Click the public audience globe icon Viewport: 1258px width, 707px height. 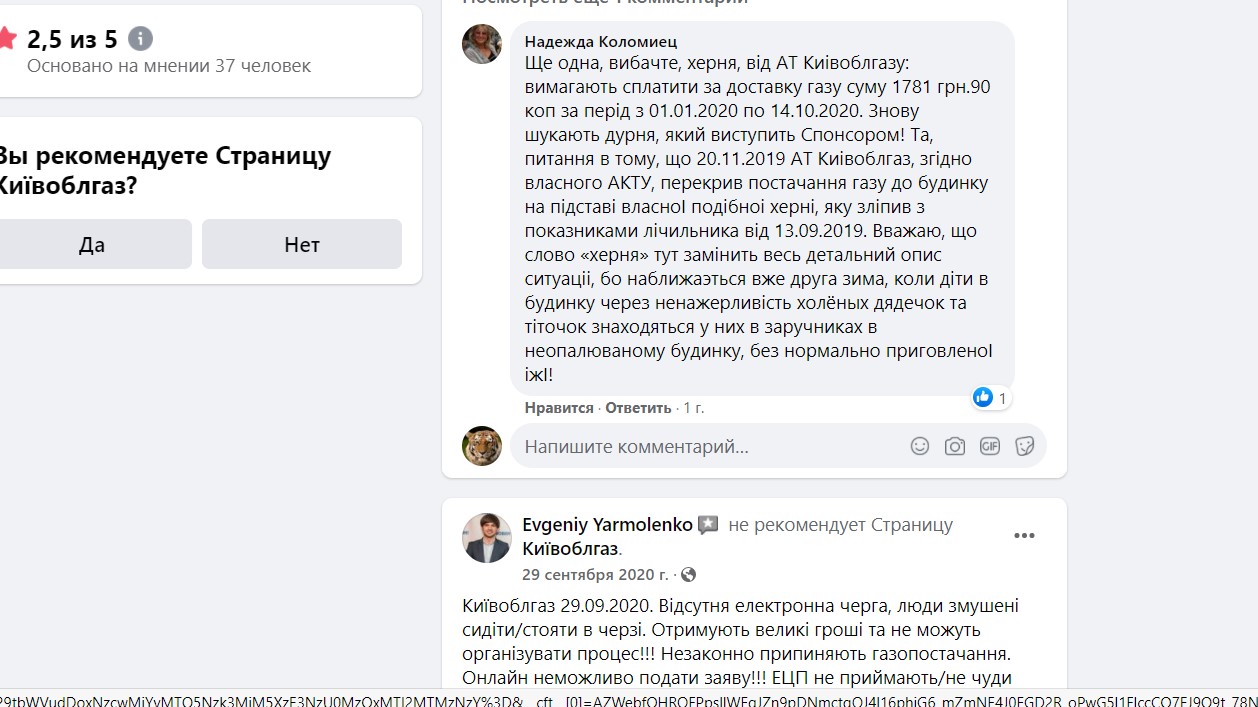[688, 575]
